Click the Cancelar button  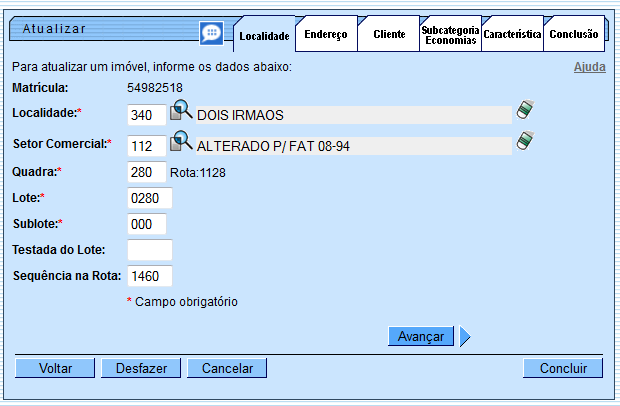[227, 368]
